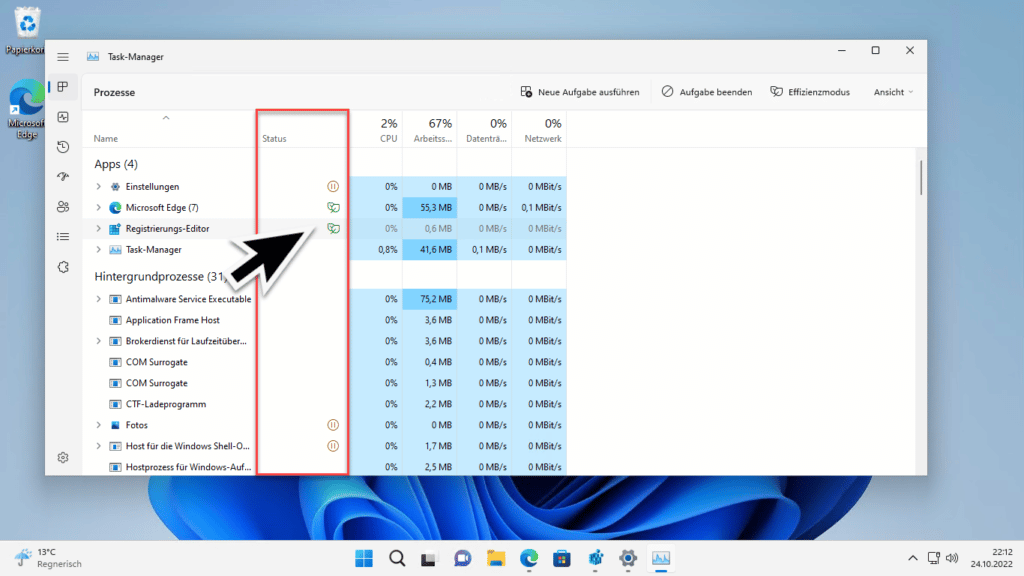Viewport: 1024px width, 576px height.
Task: Open the weather widget showing 13°C
Action: (49, 558)
